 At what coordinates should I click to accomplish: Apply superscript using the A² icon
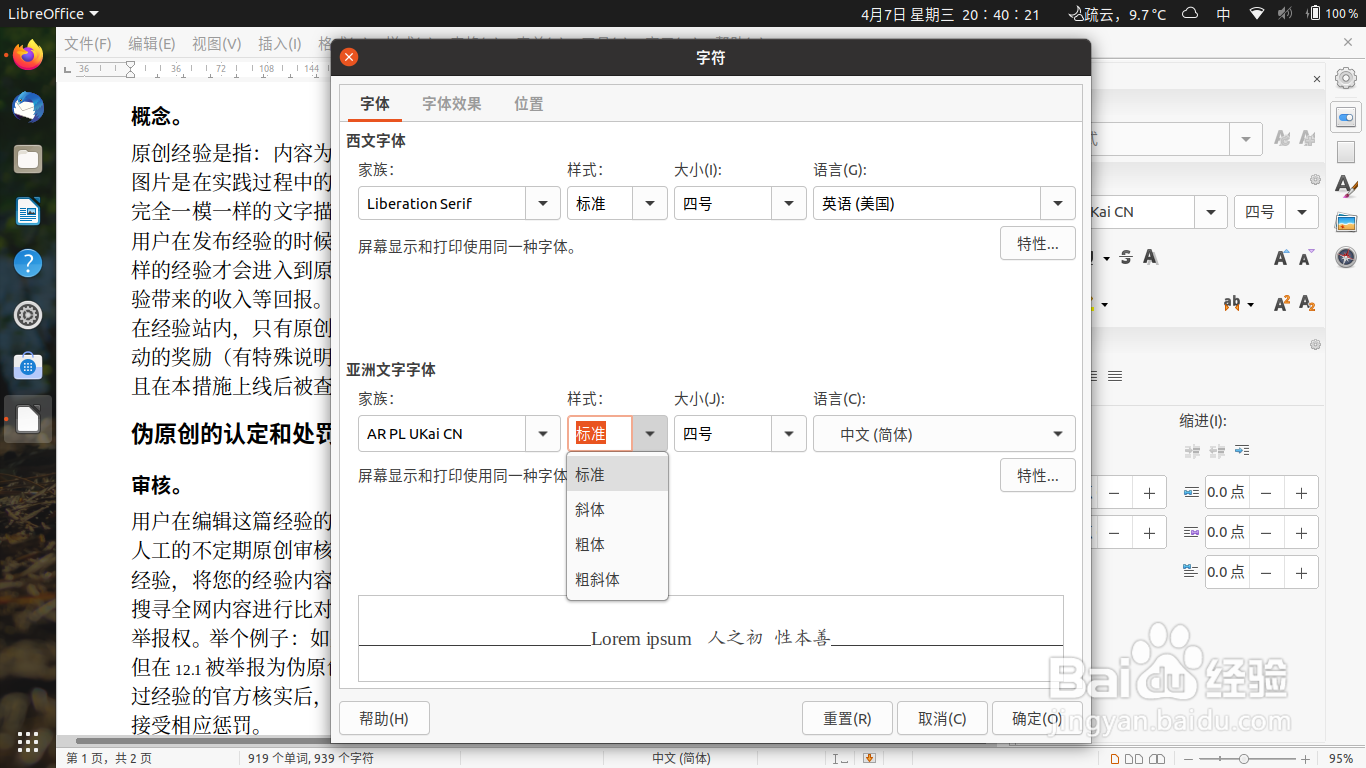(x=1281, y=303)
